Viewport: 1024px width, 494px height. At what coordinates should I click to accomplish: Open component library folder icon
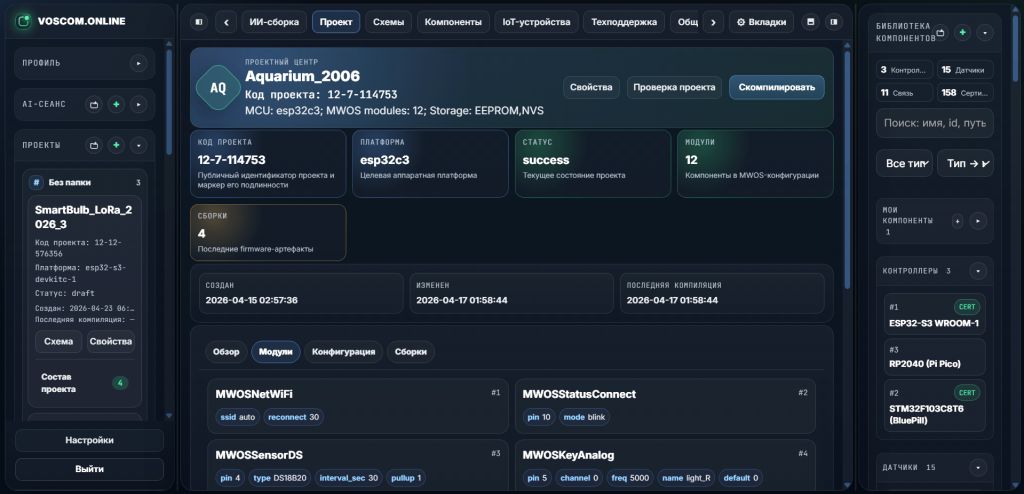coord(940,32)
